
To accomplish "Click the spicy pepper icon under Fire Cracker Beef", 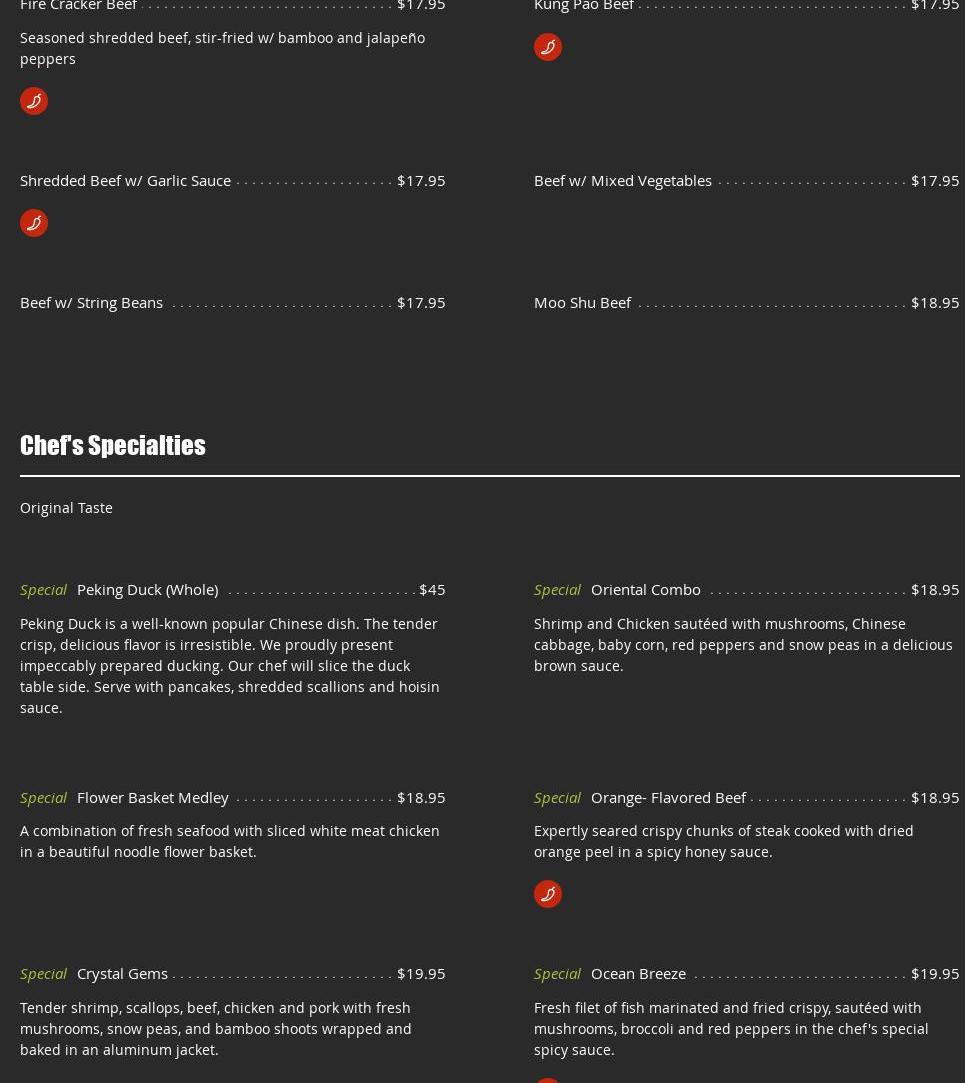I will (x=34, y=101).
